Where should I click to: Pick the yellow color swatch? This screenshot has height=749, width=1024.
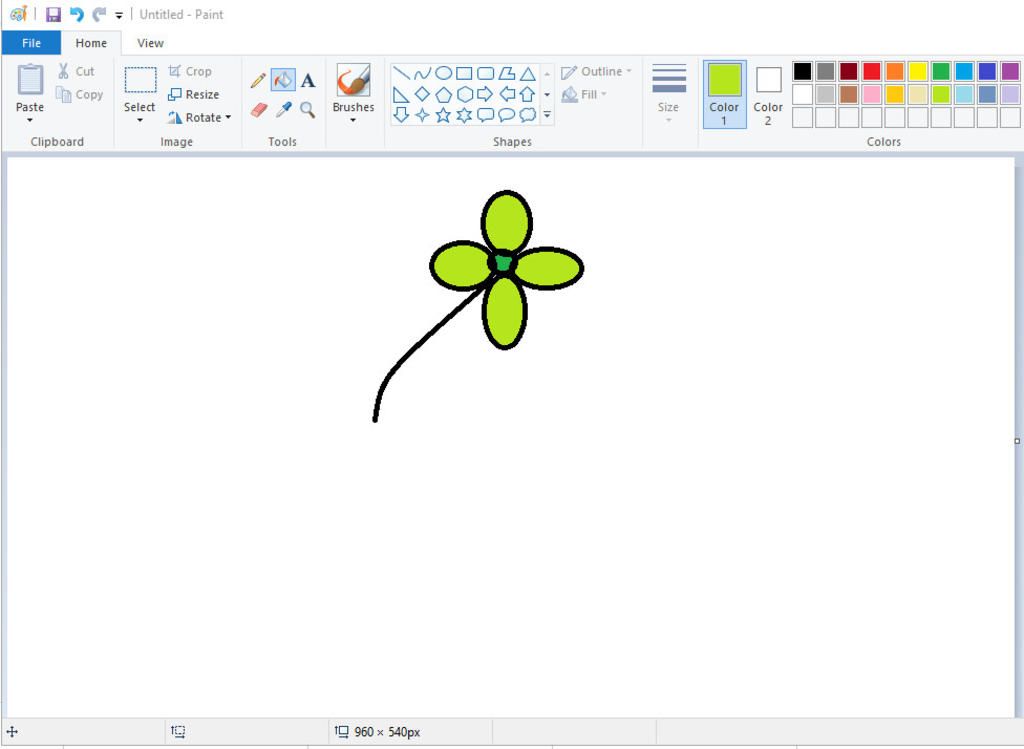(x=918, y=71)
